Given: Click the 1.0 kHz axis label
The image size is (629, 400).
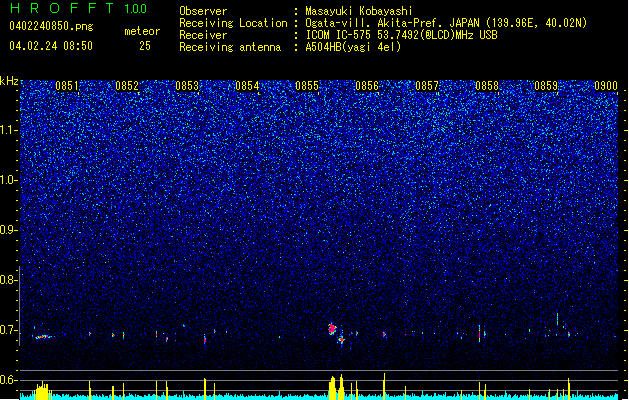Looking at the screenshot, I should coord(9,180).
